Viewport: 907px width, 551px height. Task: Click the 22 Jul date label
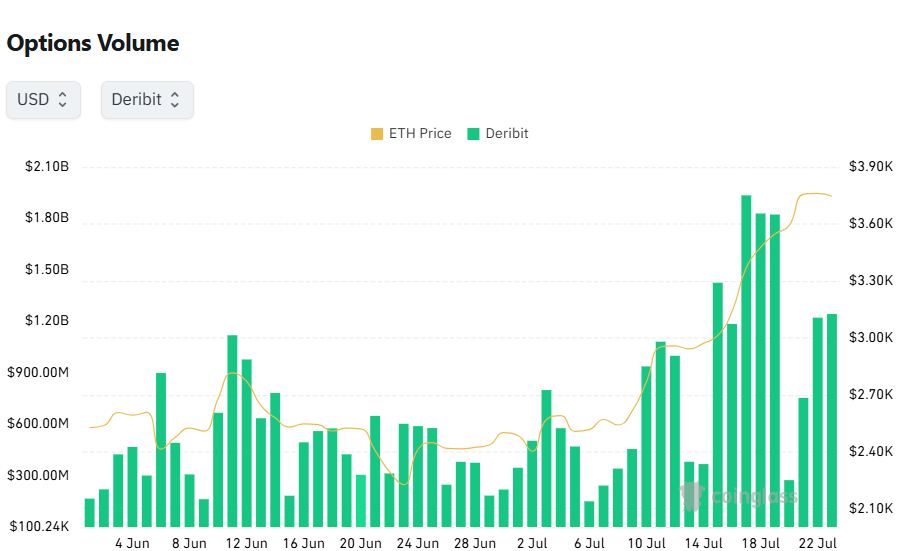(818, 543)
